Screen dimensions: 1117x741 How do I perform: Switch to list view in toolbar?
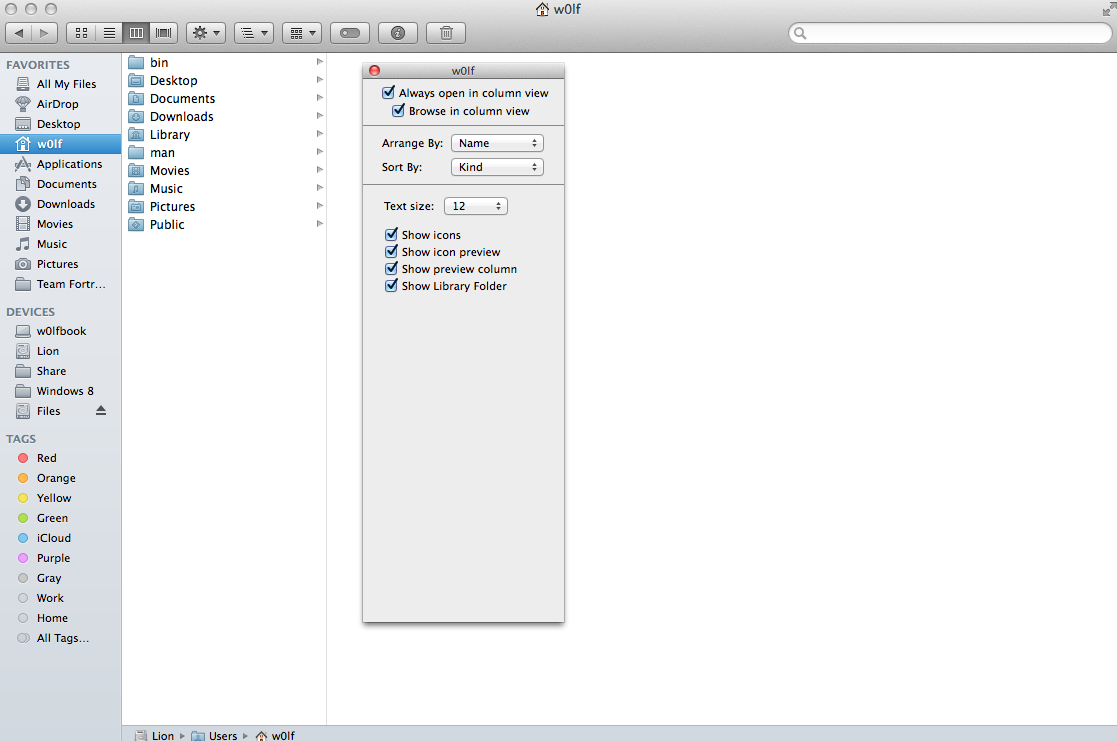pos(109,33)
